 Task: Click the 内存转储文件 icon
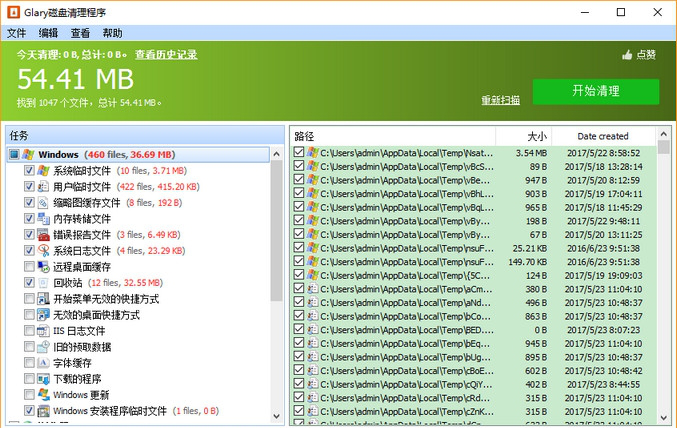tap(43, 218)
